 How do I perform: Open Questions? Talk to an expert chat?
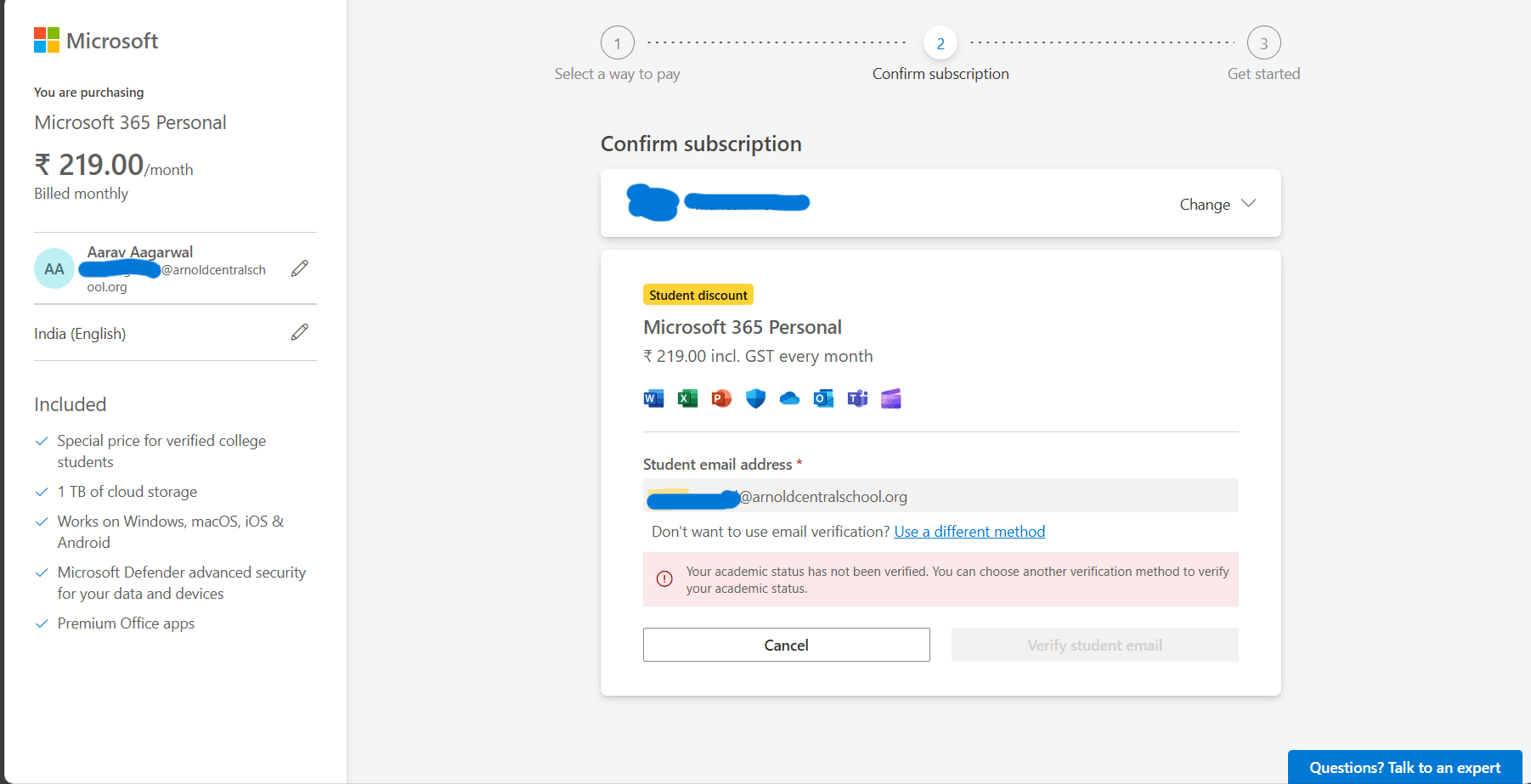[1405, 767]
